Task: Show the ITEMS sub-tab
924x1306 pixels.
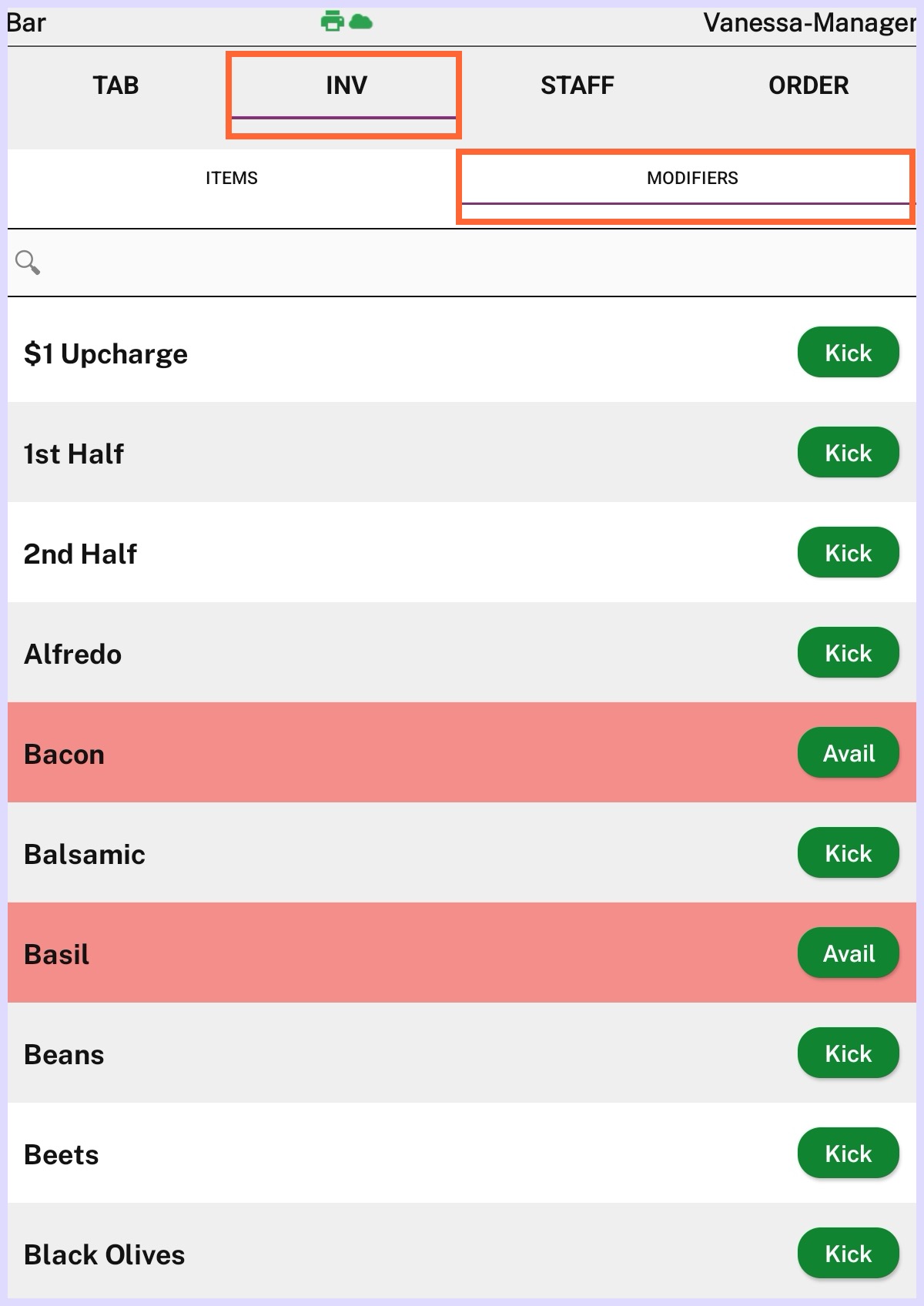Action: (x=231, y=178)
